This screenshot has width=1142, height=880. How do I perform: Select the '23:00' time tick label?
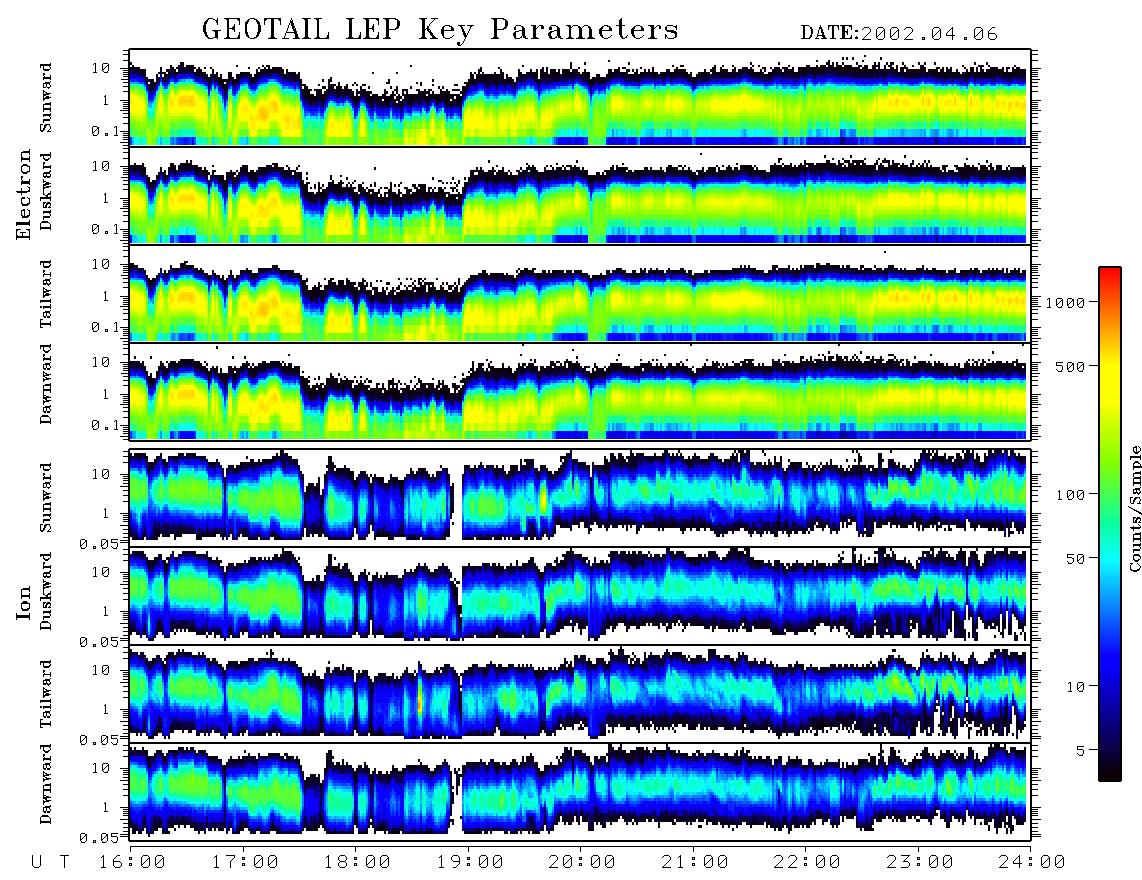pos(919,862)
